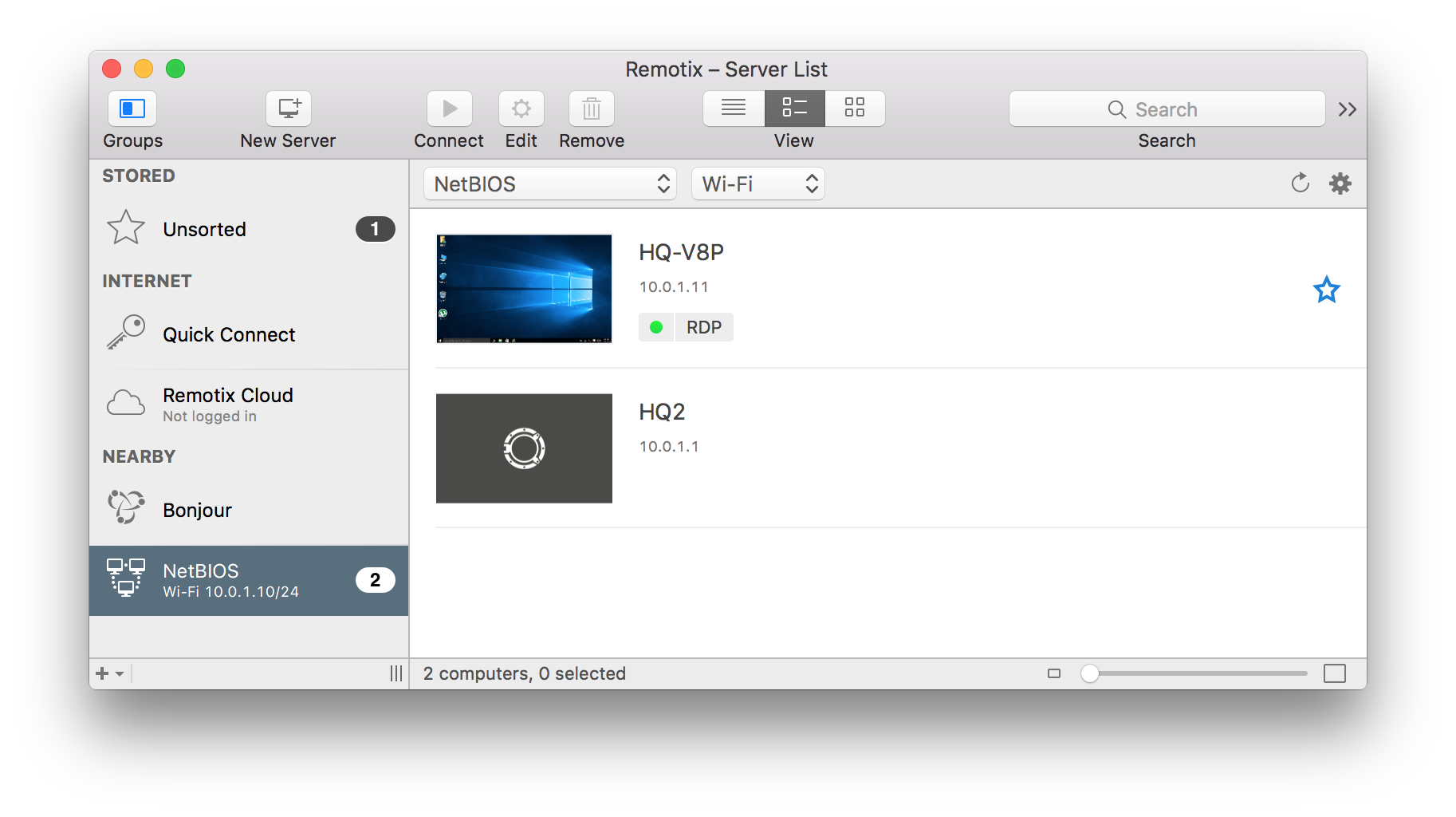
Task: Open the add group plus menu
Action: [110, 673]
